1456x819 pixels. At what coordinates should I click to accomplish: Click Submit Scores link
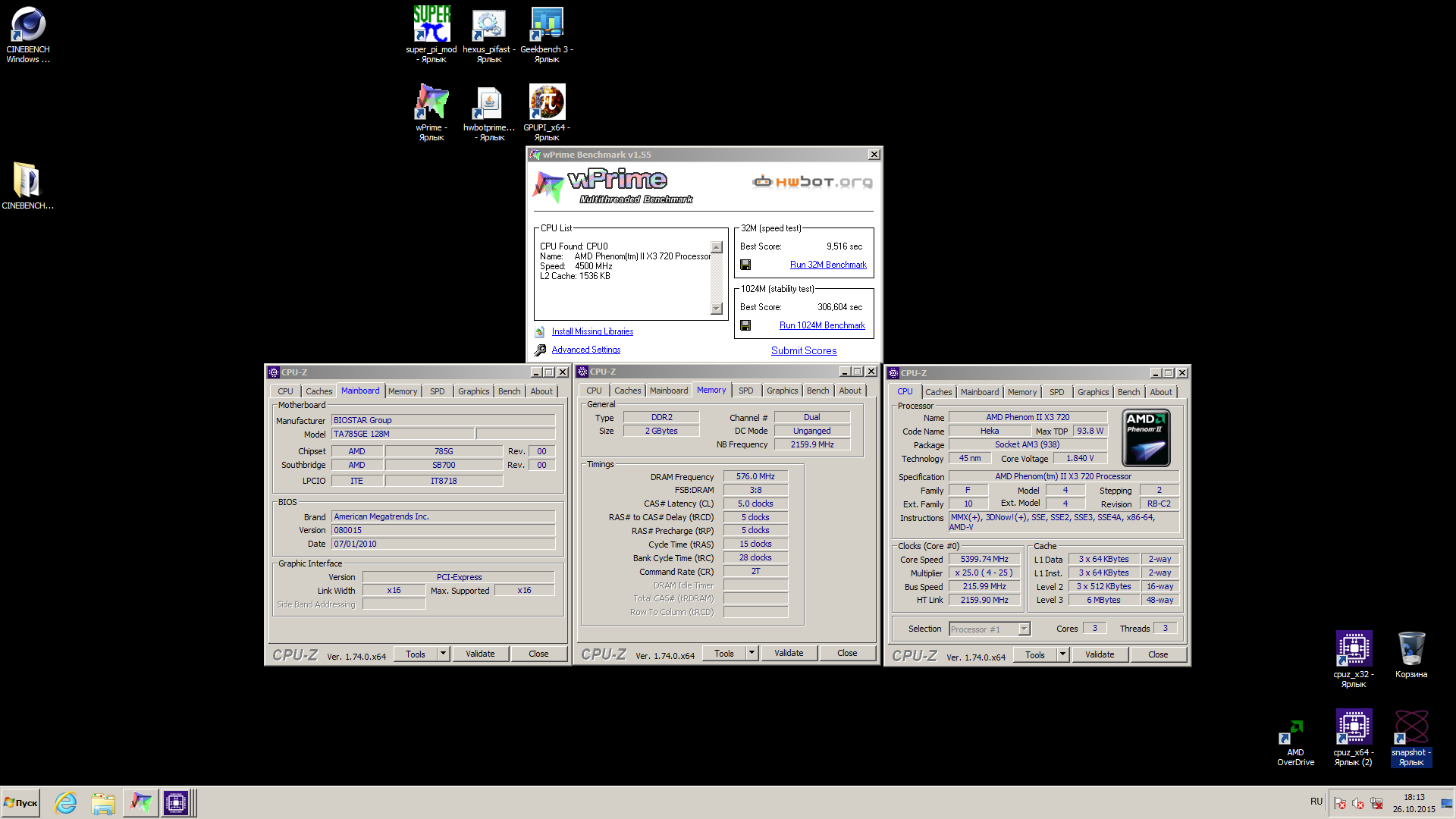804,350
